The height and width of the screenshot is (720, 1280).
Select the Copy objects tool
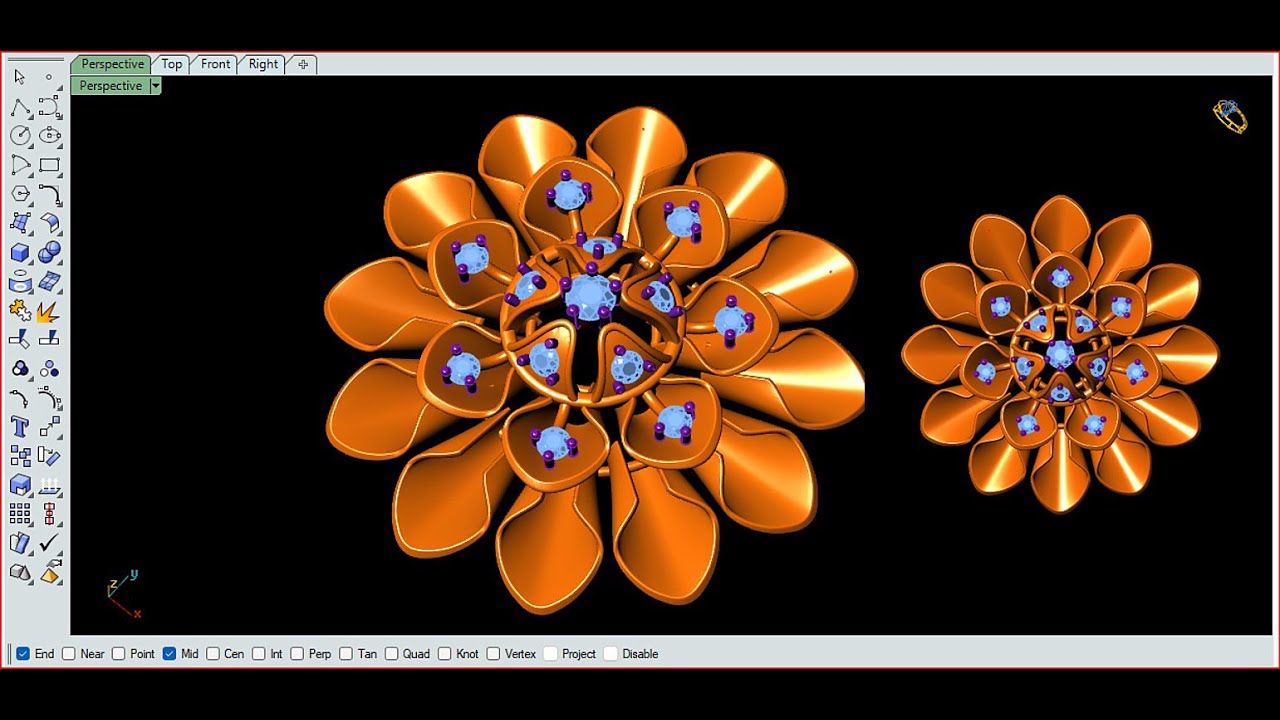pyautogui.click(x=20, y=456)
